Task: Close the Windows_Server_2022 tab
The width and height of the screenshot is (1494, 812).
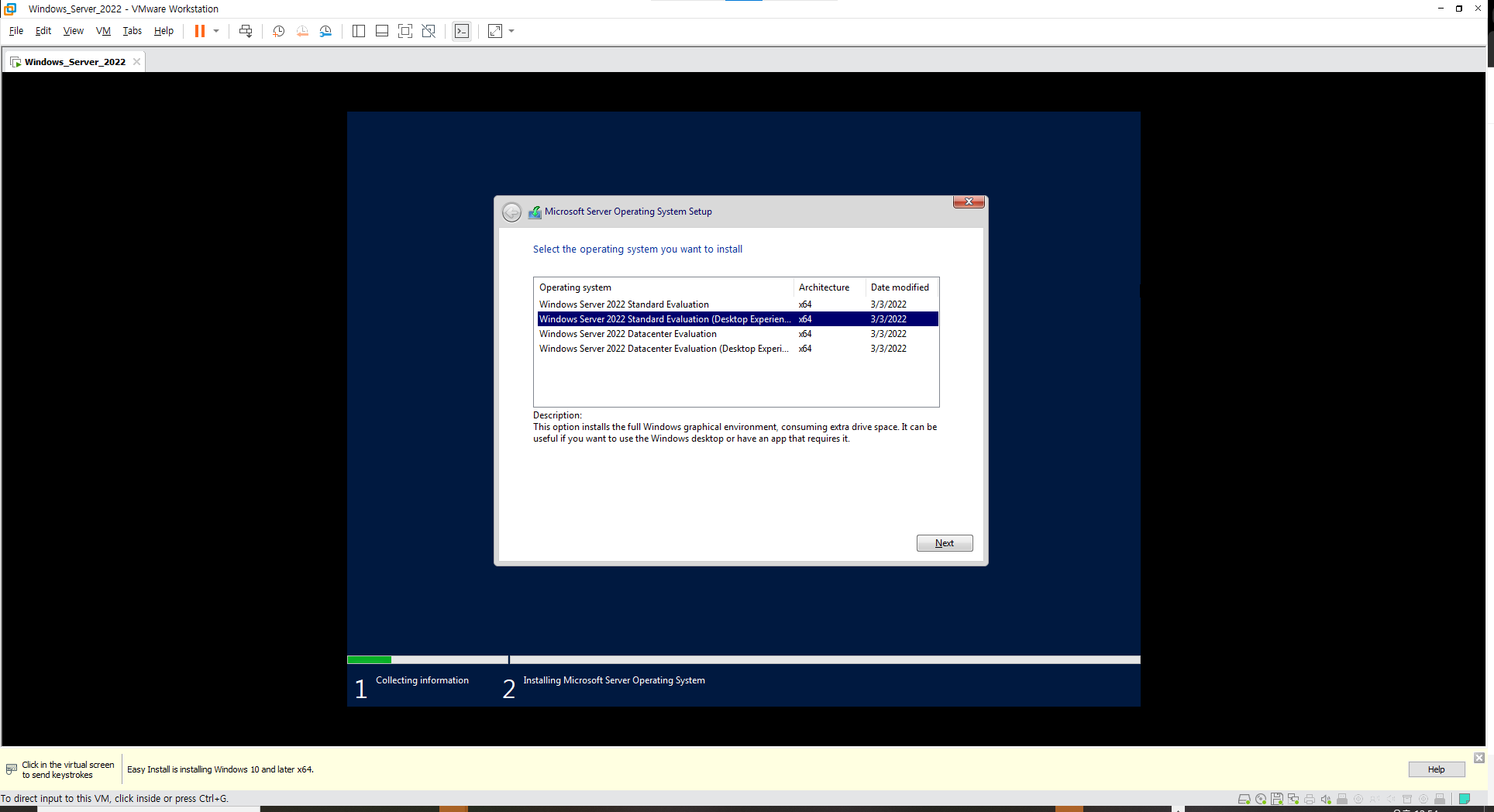Action: tap(137, 62)
